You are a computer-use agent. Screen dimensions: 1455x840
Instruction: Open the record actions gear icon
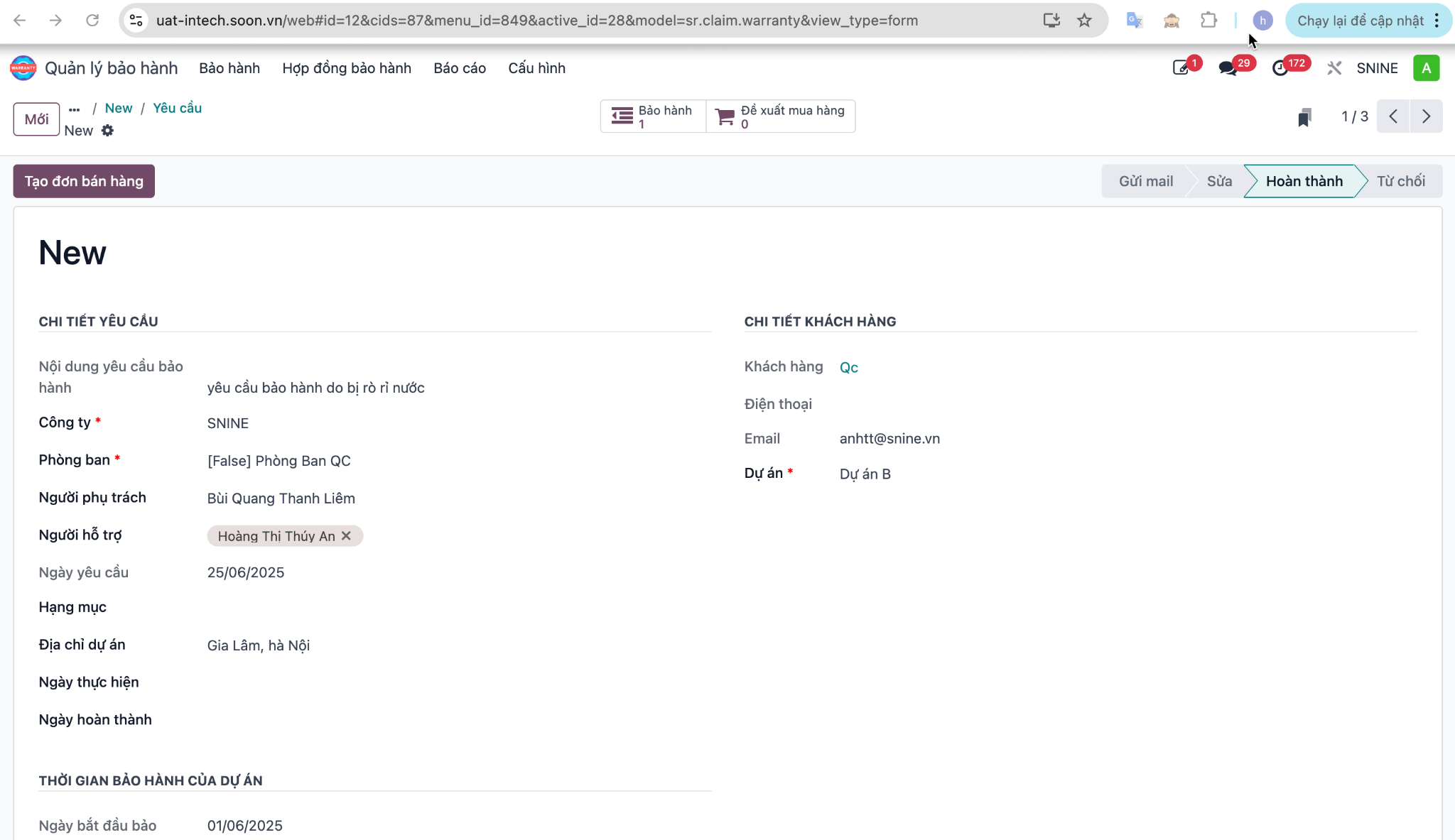pyautogui.click(x=107, y=131)
